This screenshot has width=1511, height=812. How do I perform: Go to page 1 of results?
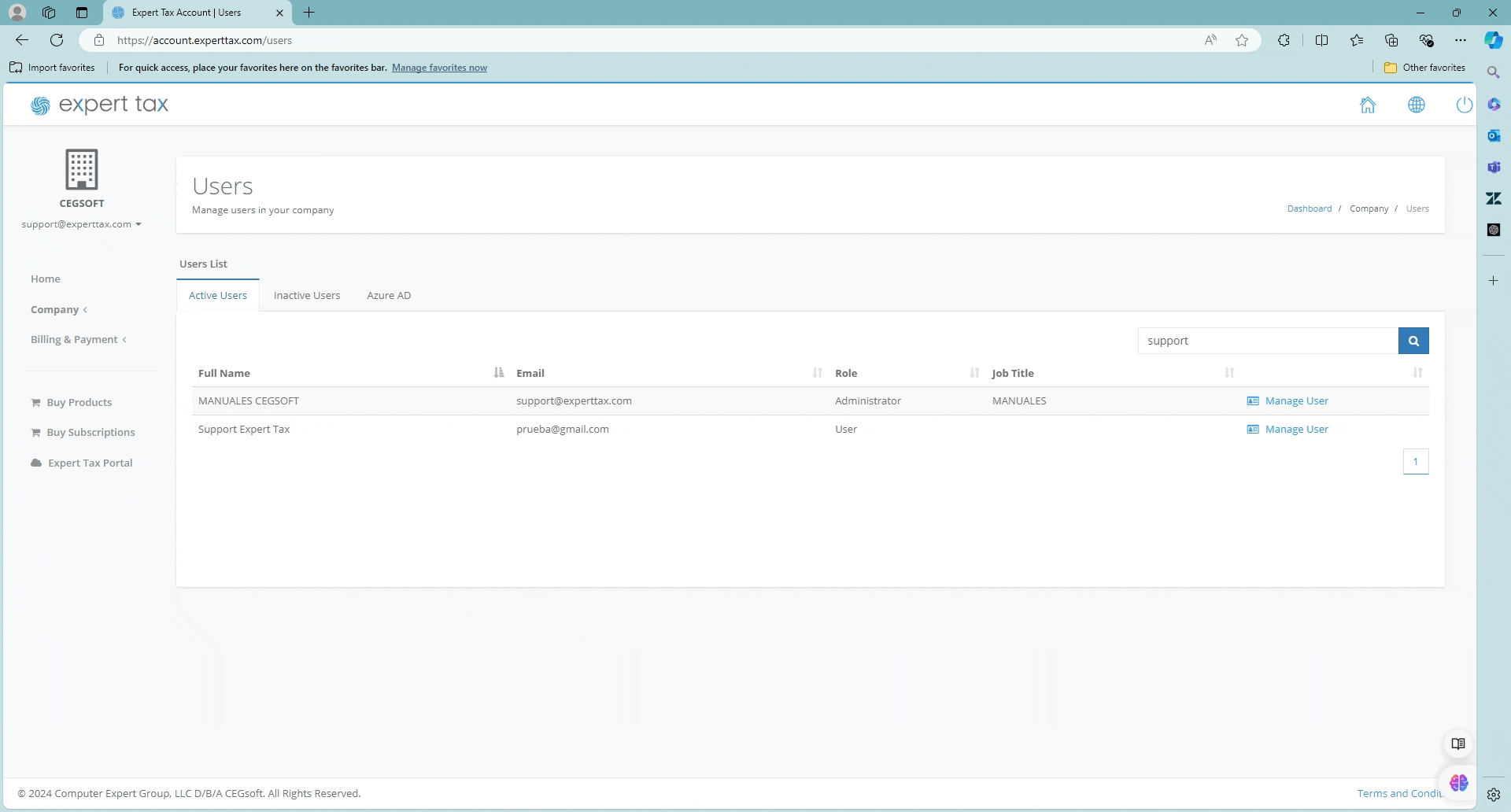[1415, 462]
